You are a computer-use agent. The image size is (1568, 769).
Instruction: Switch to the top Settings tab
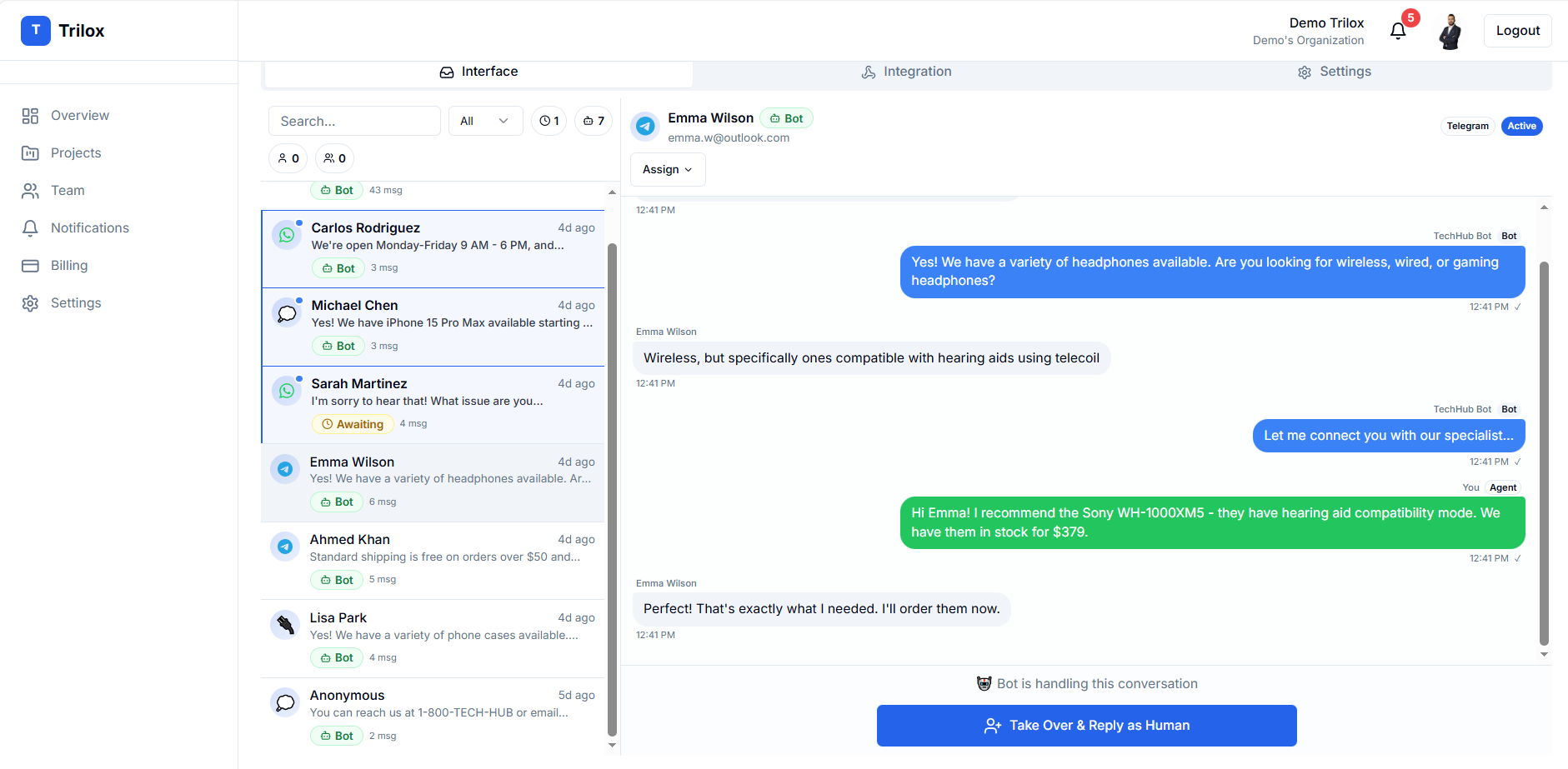pos(1334,72)
